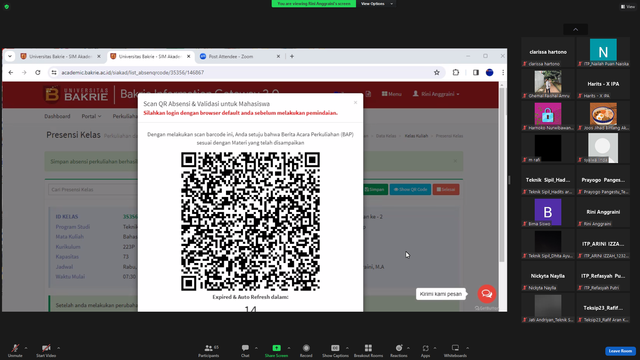Click the Cari Presensi Kelas search field
640x360 pixels.
point(93,189)
